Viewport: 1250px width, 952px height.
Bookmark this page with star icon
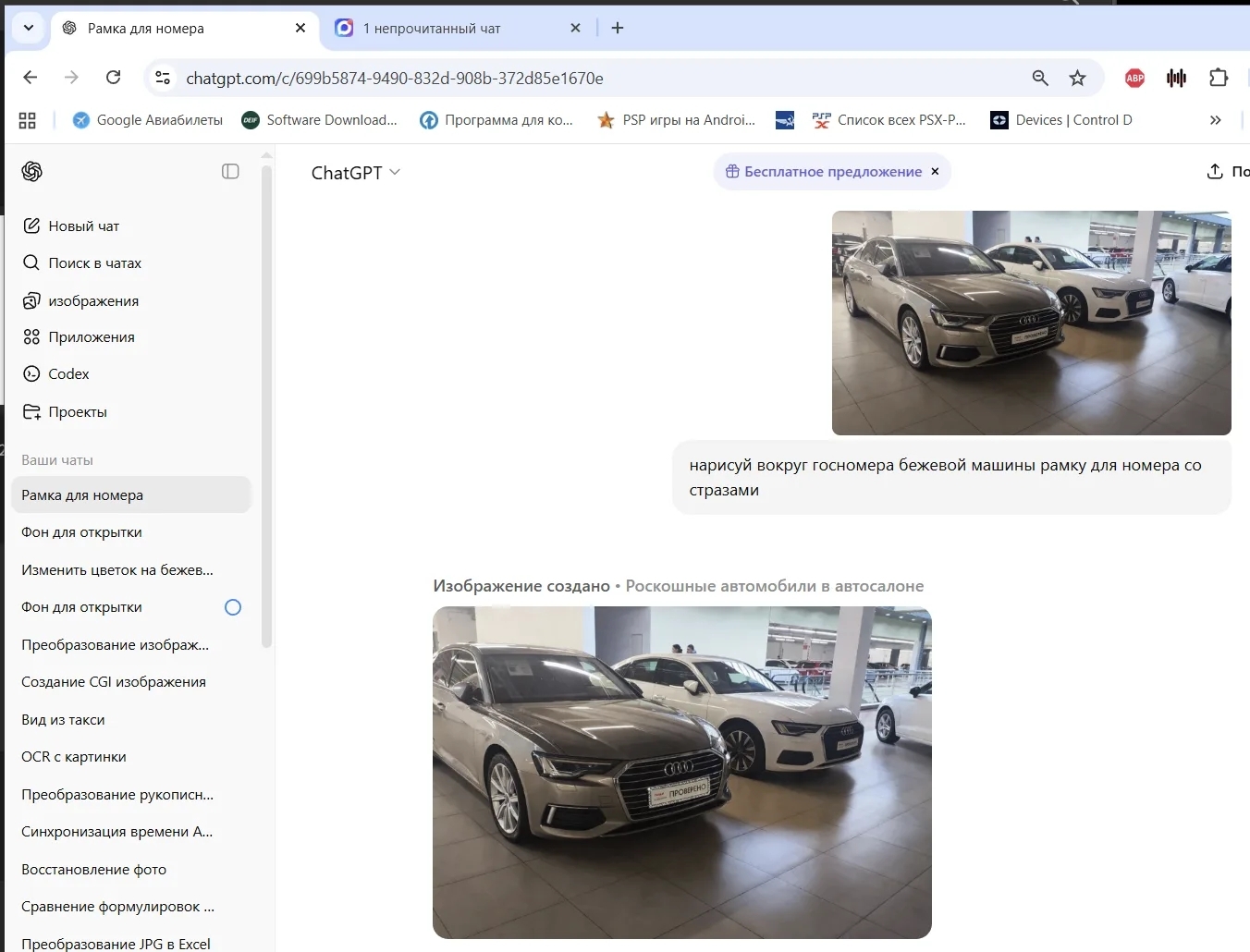coord(1077,79)
